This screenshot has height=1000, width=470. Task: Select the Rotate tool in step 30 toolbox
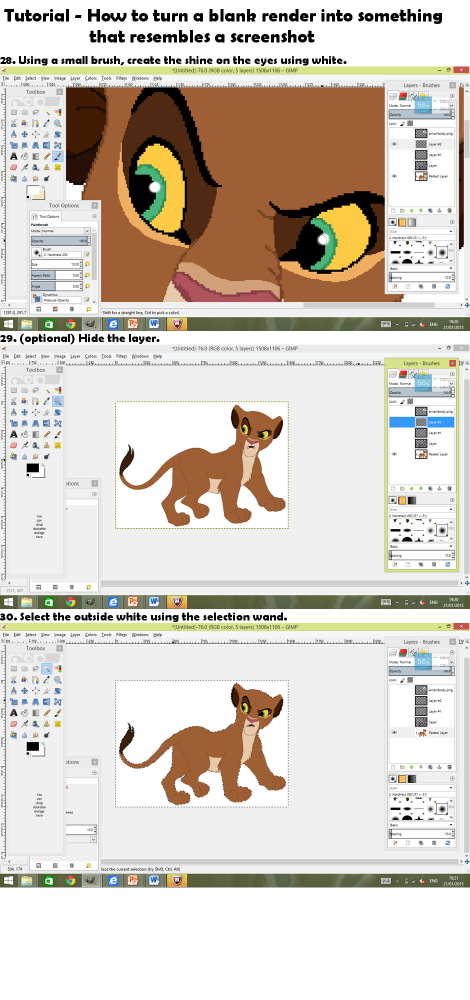click(x=58, y=691)
